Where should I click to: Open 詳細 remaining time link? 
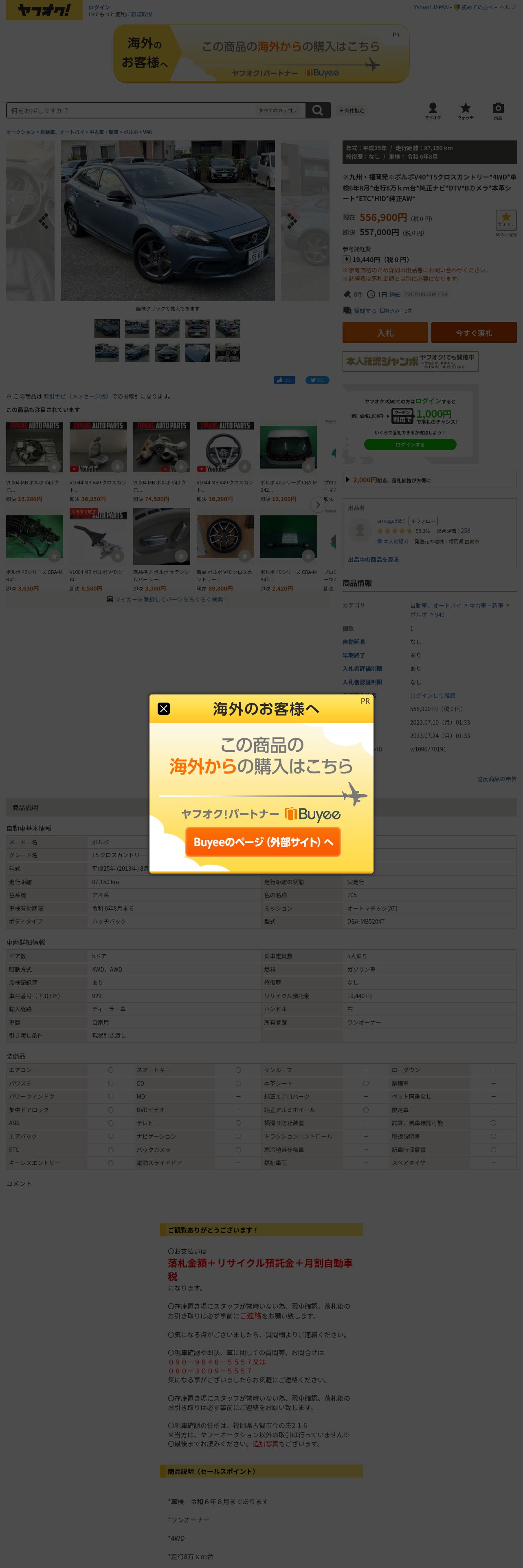click(395, 295)
